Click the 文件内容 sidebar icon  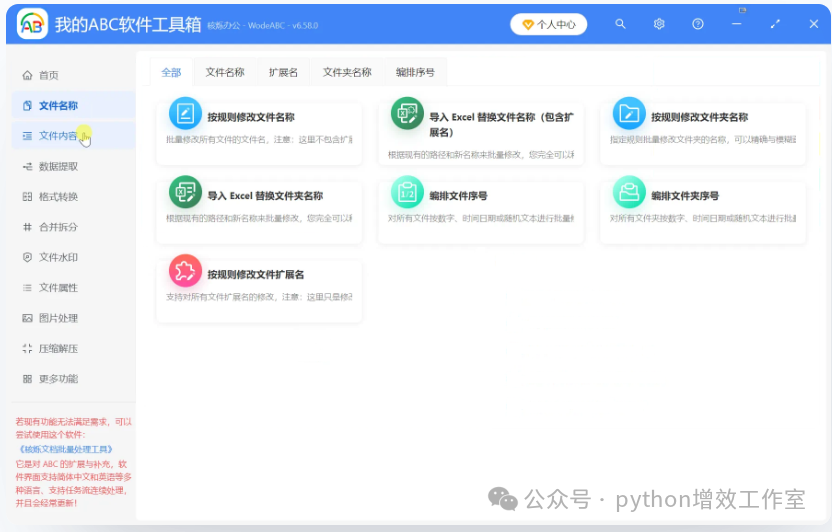(x=27, y=136)
